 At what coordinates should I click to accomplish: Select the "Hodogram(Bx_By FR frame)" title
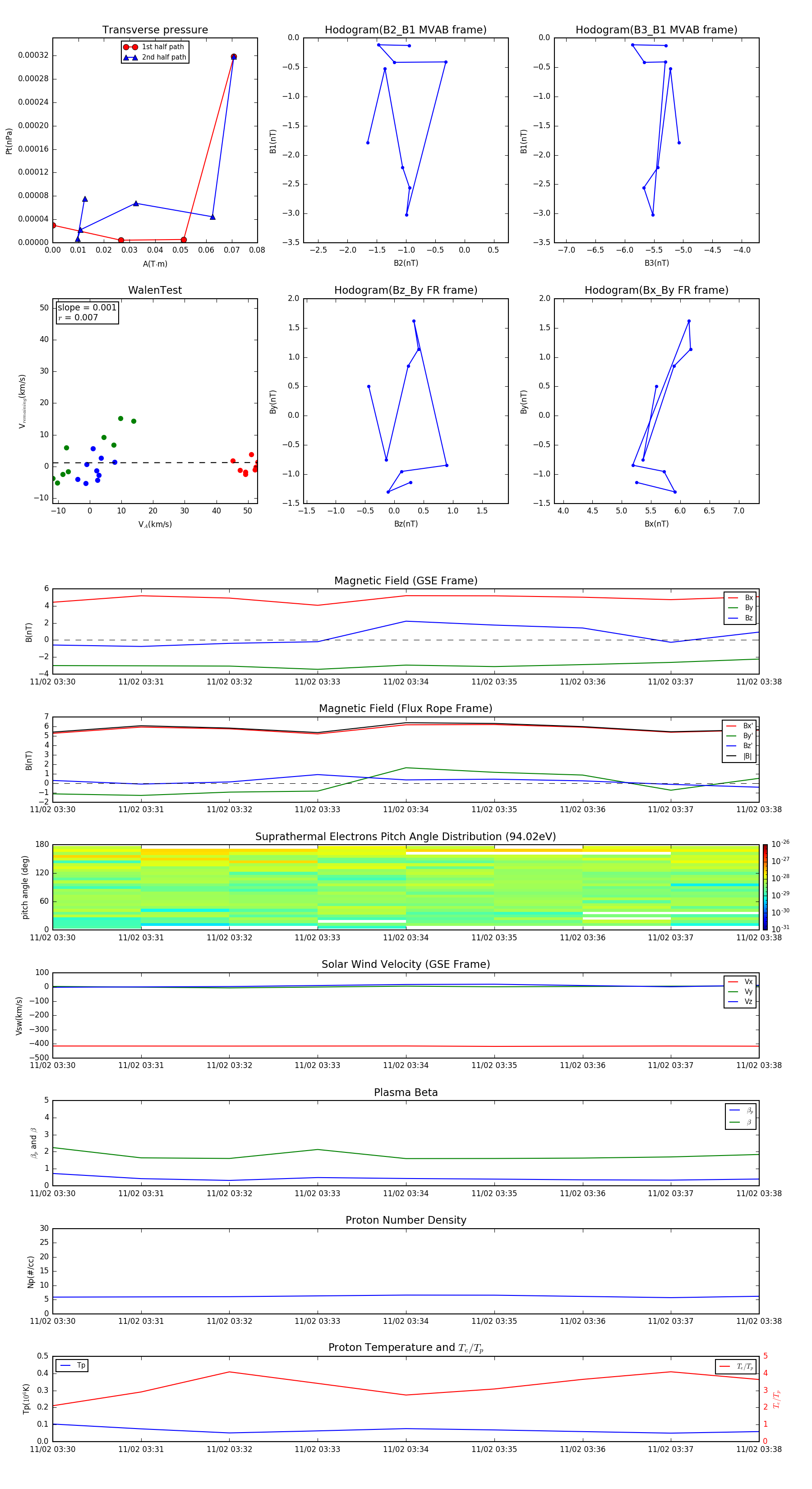(656, 290)
